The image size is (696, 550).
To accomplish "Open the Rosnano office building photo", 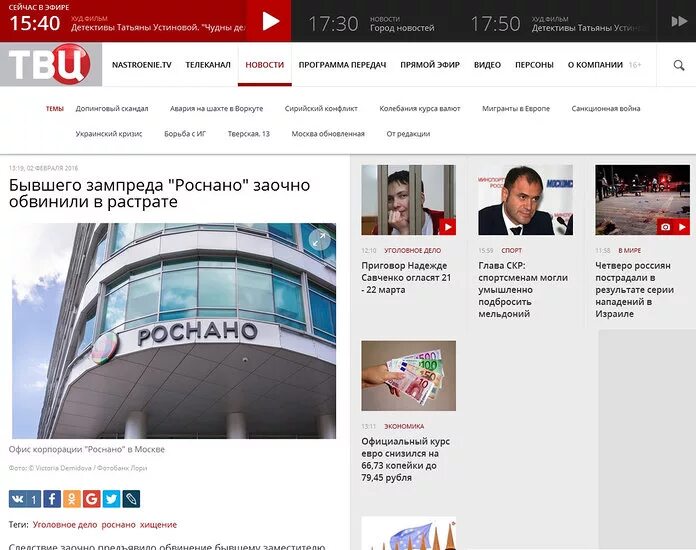I will (174, 331).
